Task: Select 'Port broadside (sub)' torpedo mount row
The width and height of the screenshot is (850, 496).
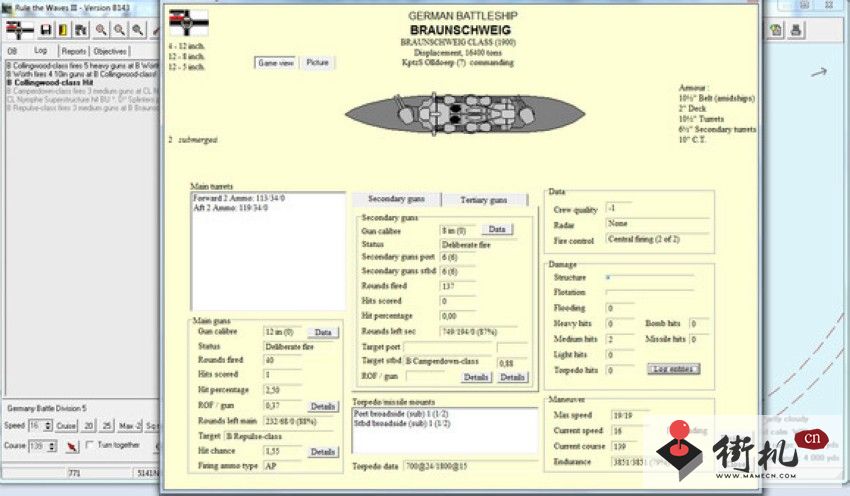Action: coord(401,414)
